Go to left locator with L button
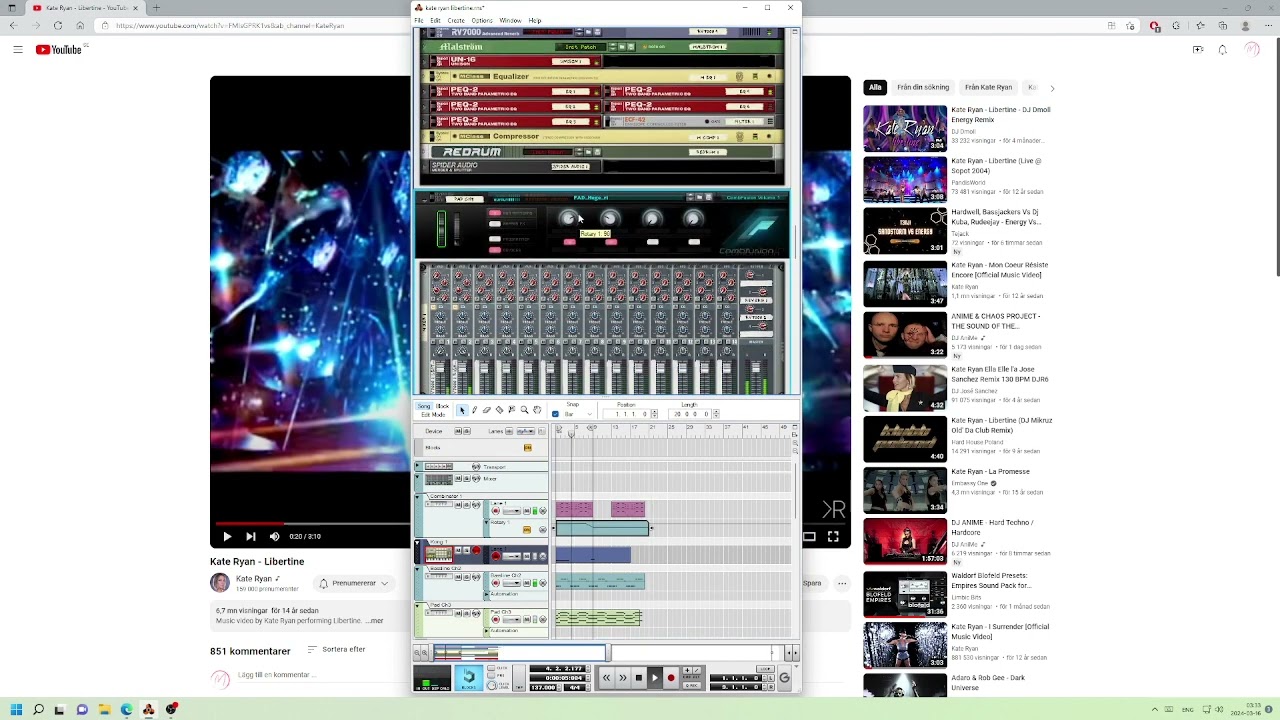Screen dimensions: 1280x720 (x=771, y=678)
